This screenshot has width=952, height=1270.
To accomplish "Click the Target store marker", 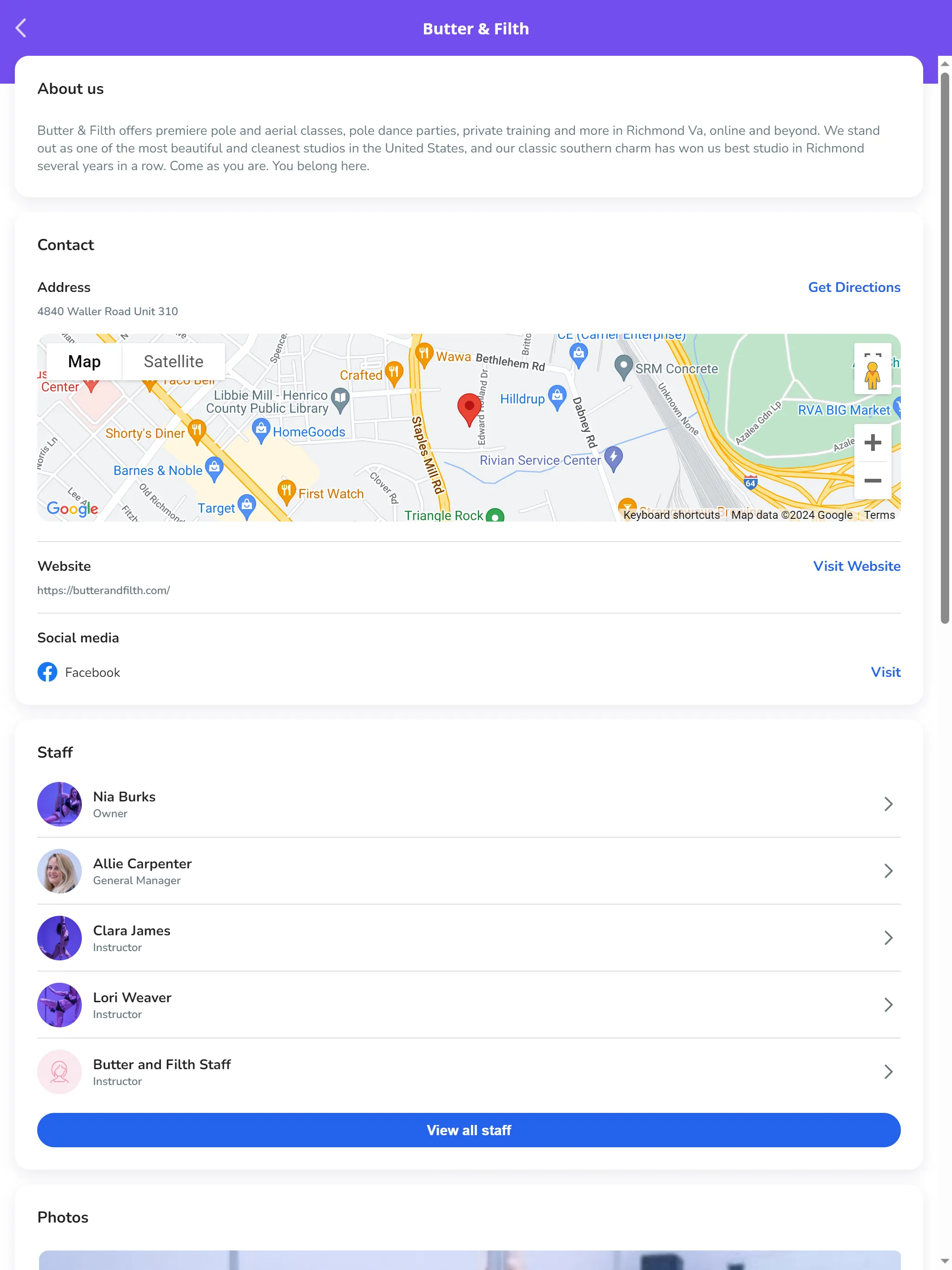I will [247, 507].
